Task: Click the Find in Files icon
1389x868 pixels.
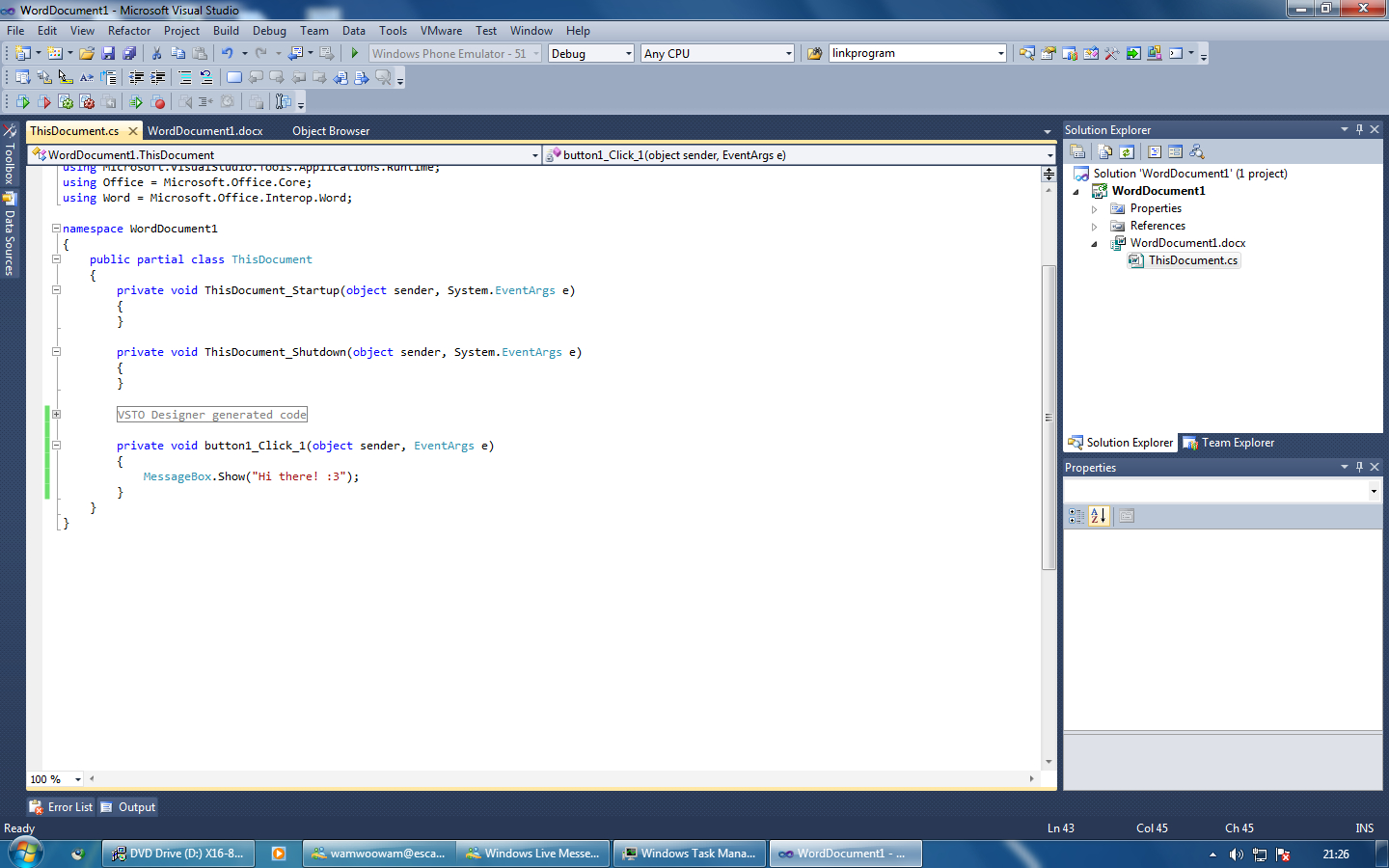Action: click(x=814, y=54)
